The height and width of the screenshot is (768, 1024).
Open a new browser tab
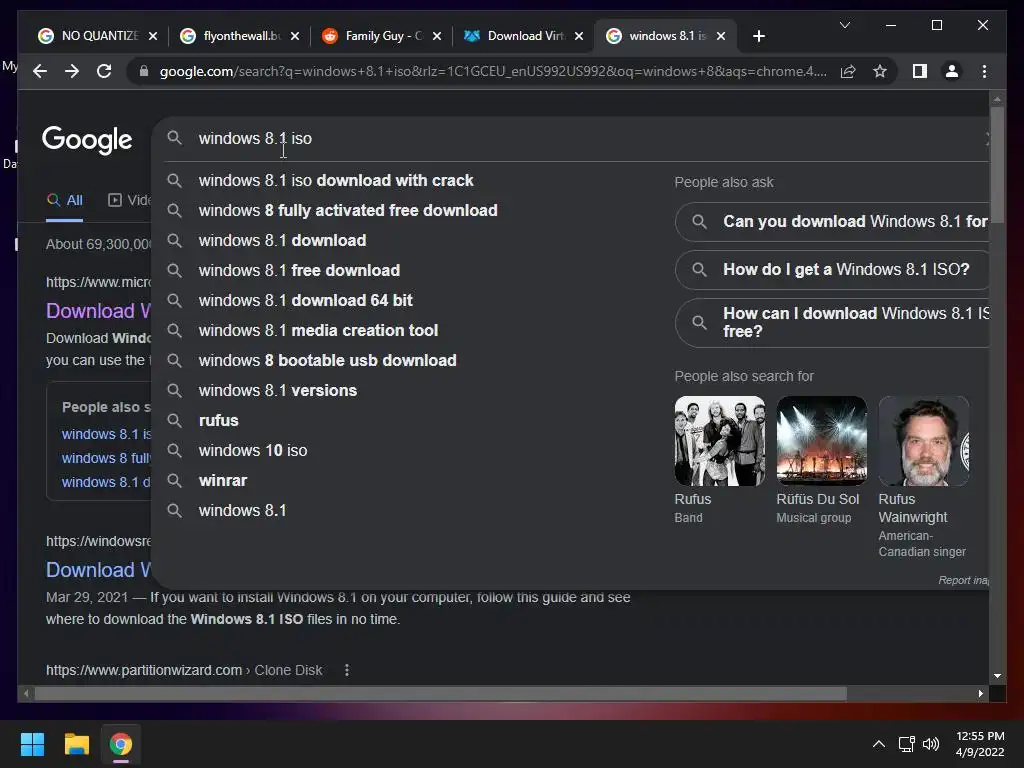tap(758, 36)
